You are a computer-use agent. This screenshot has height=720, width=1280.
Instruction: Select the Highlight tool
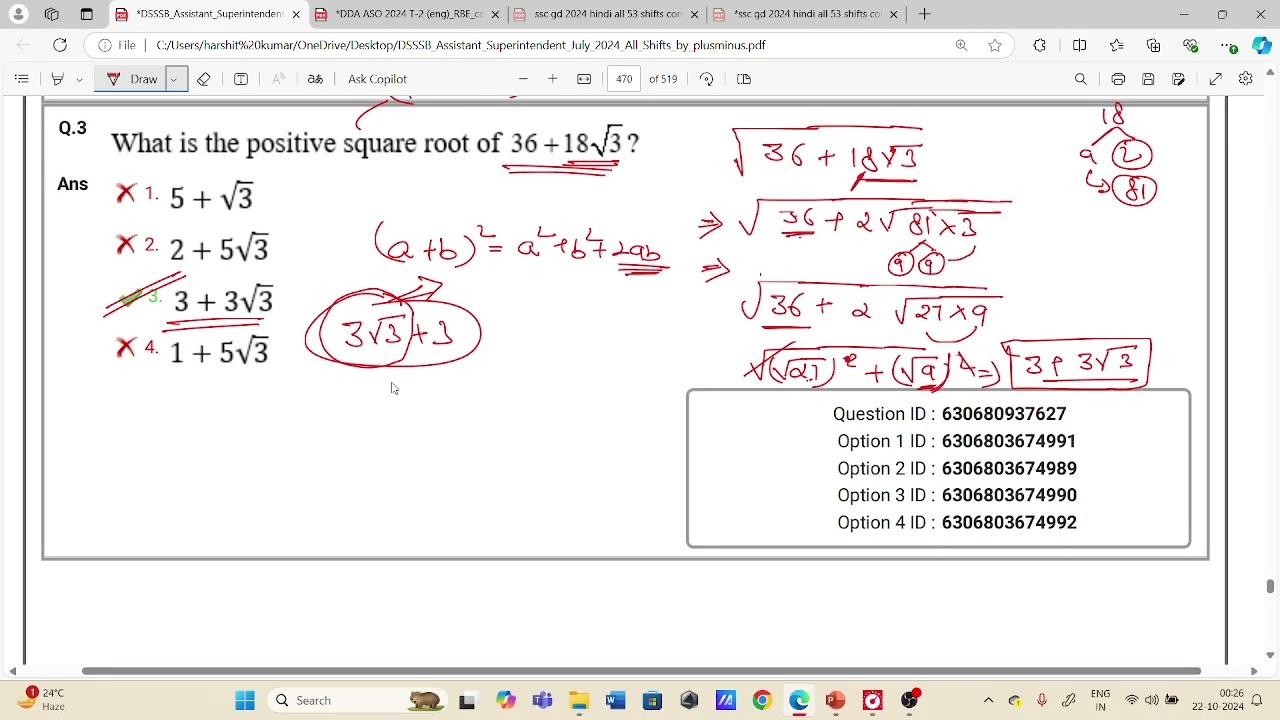57,79
